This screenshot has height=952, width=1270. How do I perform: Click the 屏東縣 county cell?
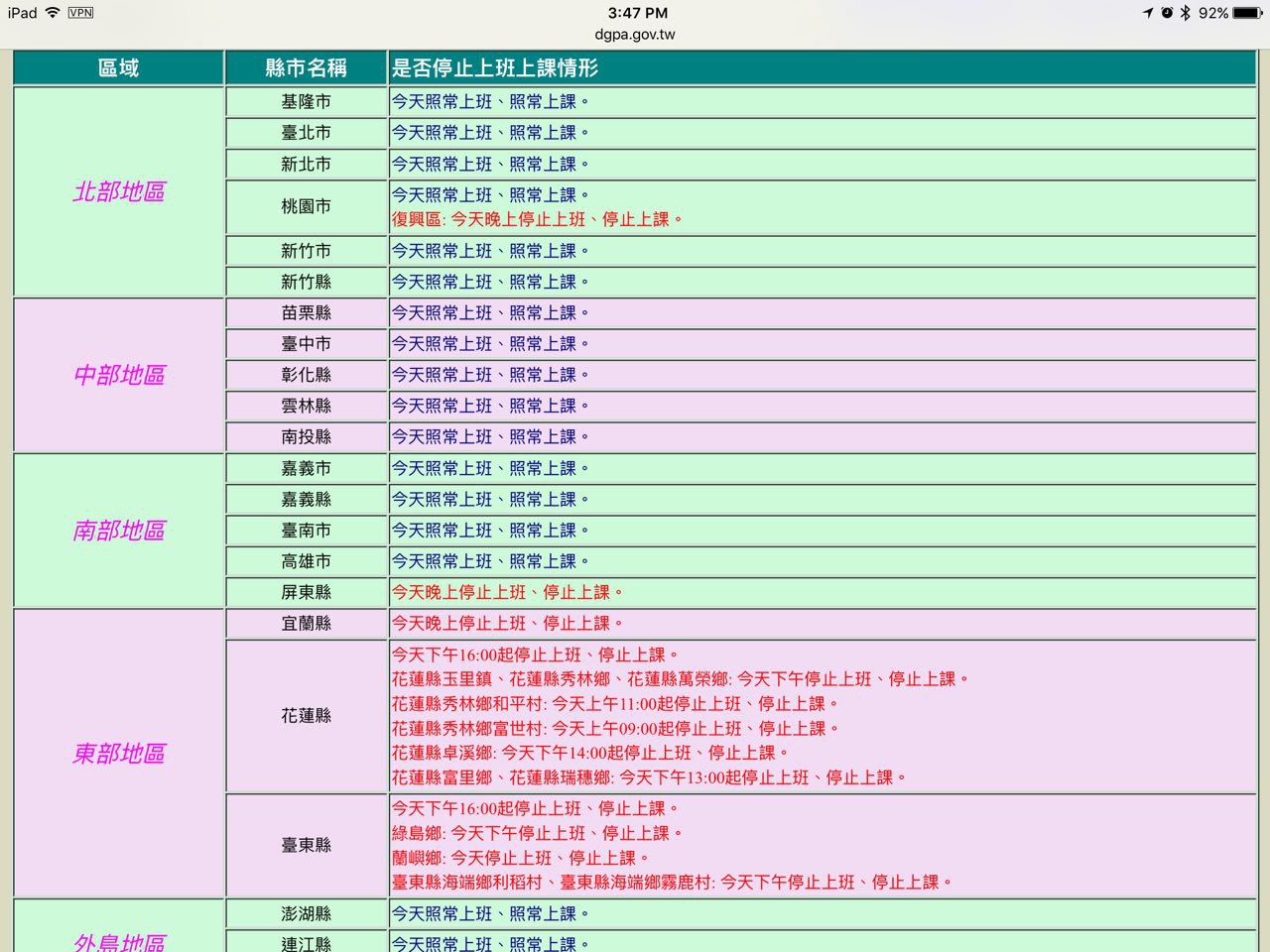(x=306, y=593)
